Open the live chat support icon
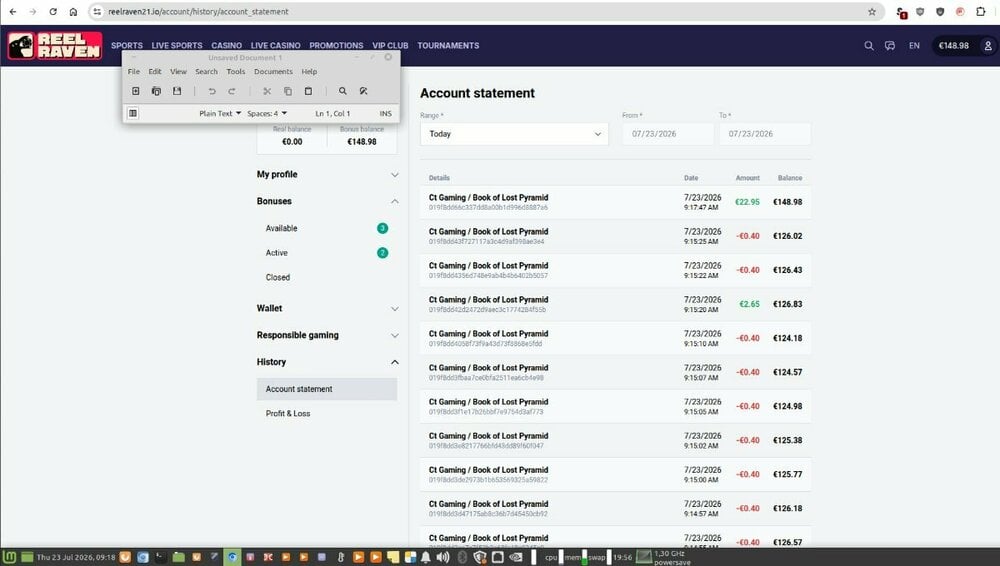1000x566 pixels. coord(890,45)
